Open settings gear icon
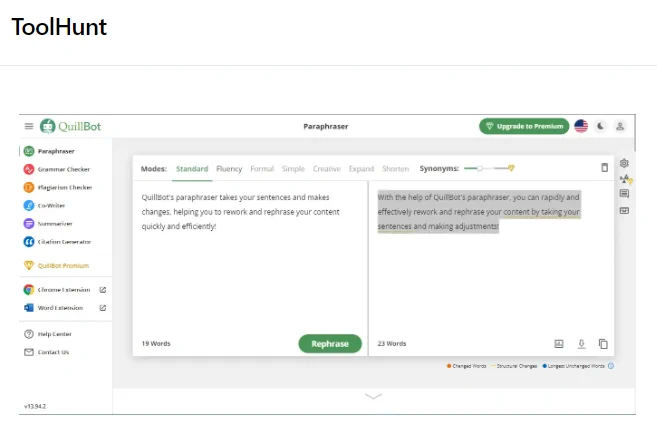 (x=624, y=163)
